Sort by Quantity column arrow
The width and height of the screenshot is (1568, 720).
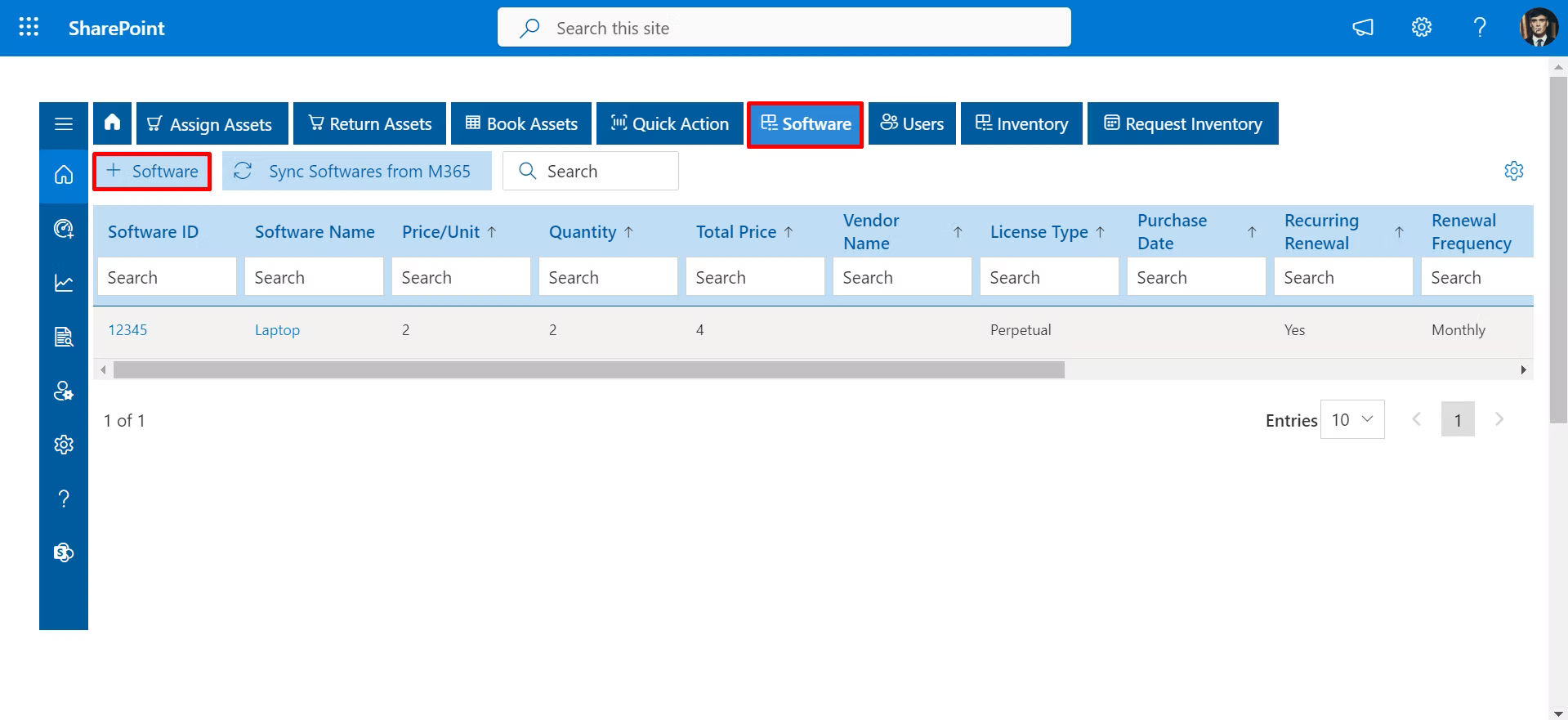[628, 232]
